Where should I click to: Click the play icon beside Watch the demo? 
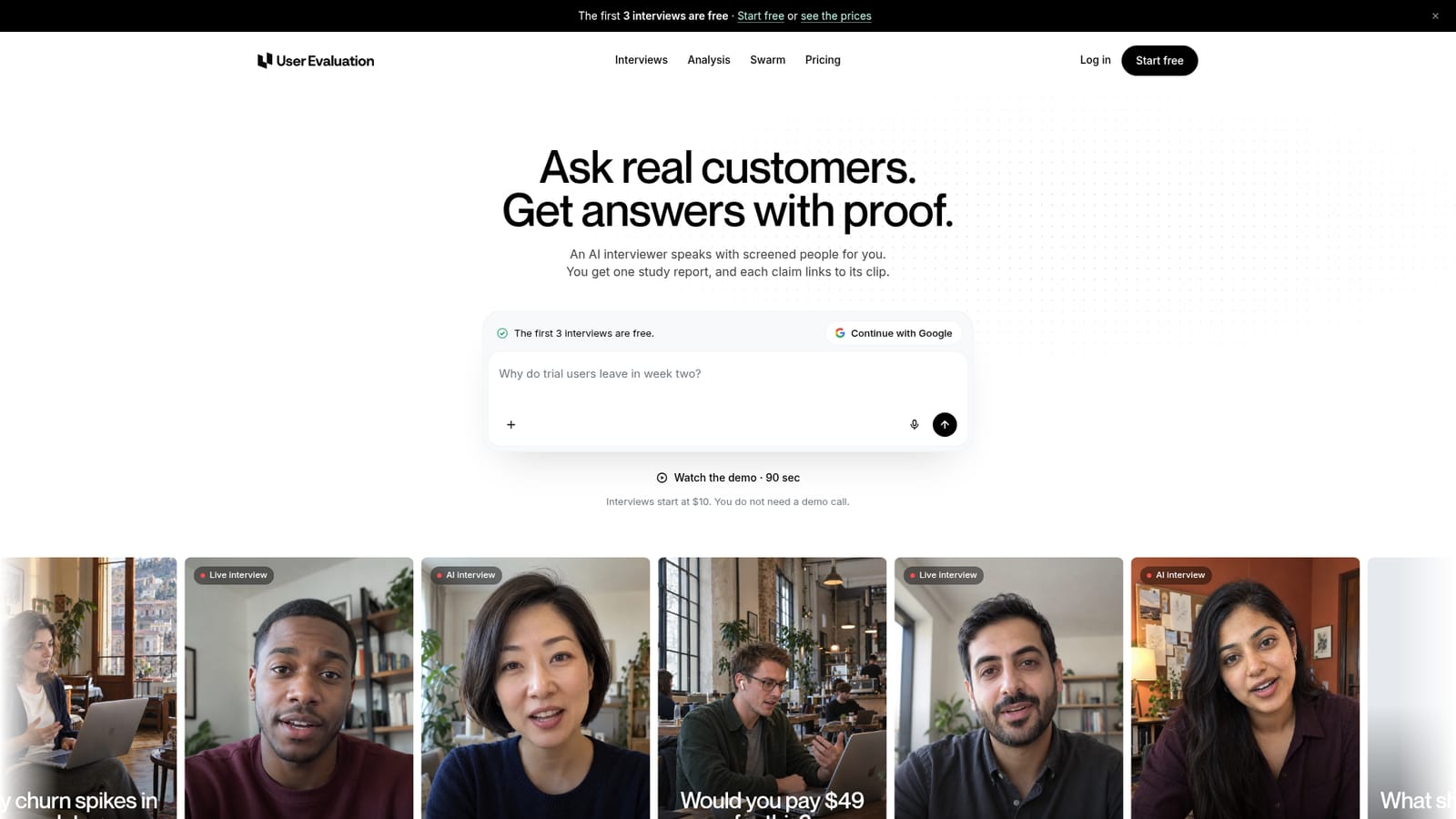tap(662, 478)
